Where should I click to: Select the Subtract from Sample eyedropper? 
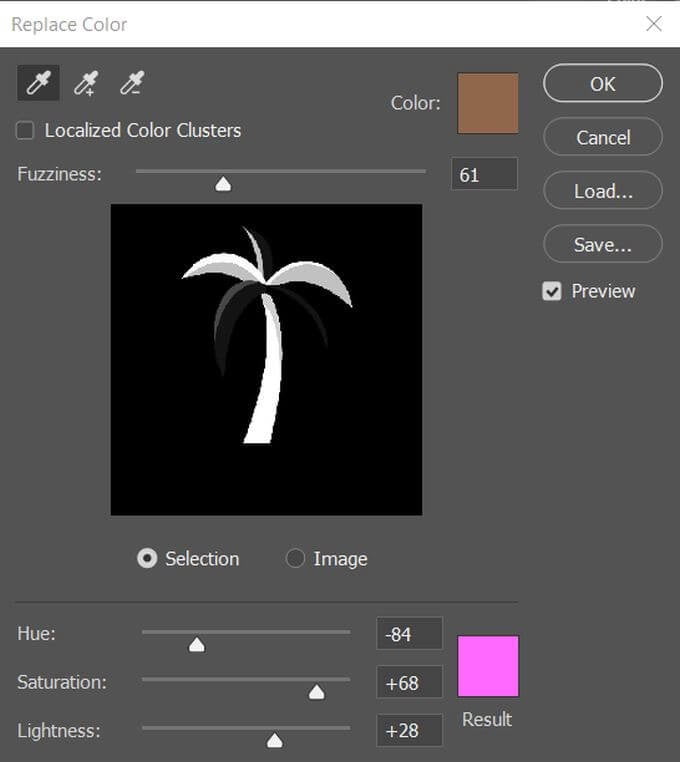pos(132,83)
